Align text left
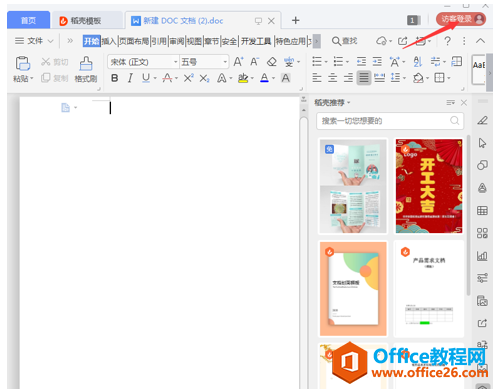 tap(317, 78)
